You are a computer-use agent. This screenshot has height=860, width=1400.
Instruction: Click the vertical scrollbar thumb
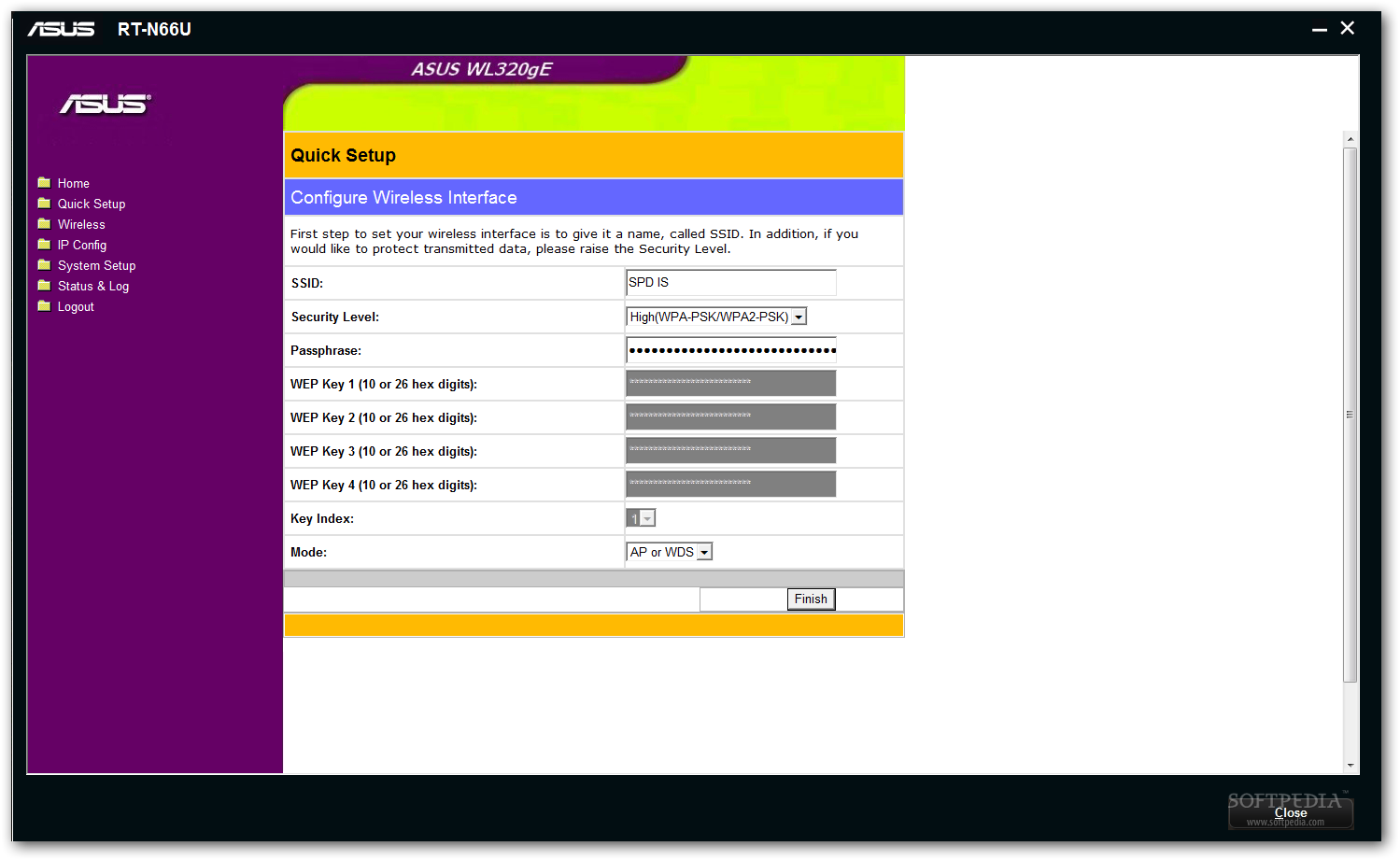[1350, 415]
